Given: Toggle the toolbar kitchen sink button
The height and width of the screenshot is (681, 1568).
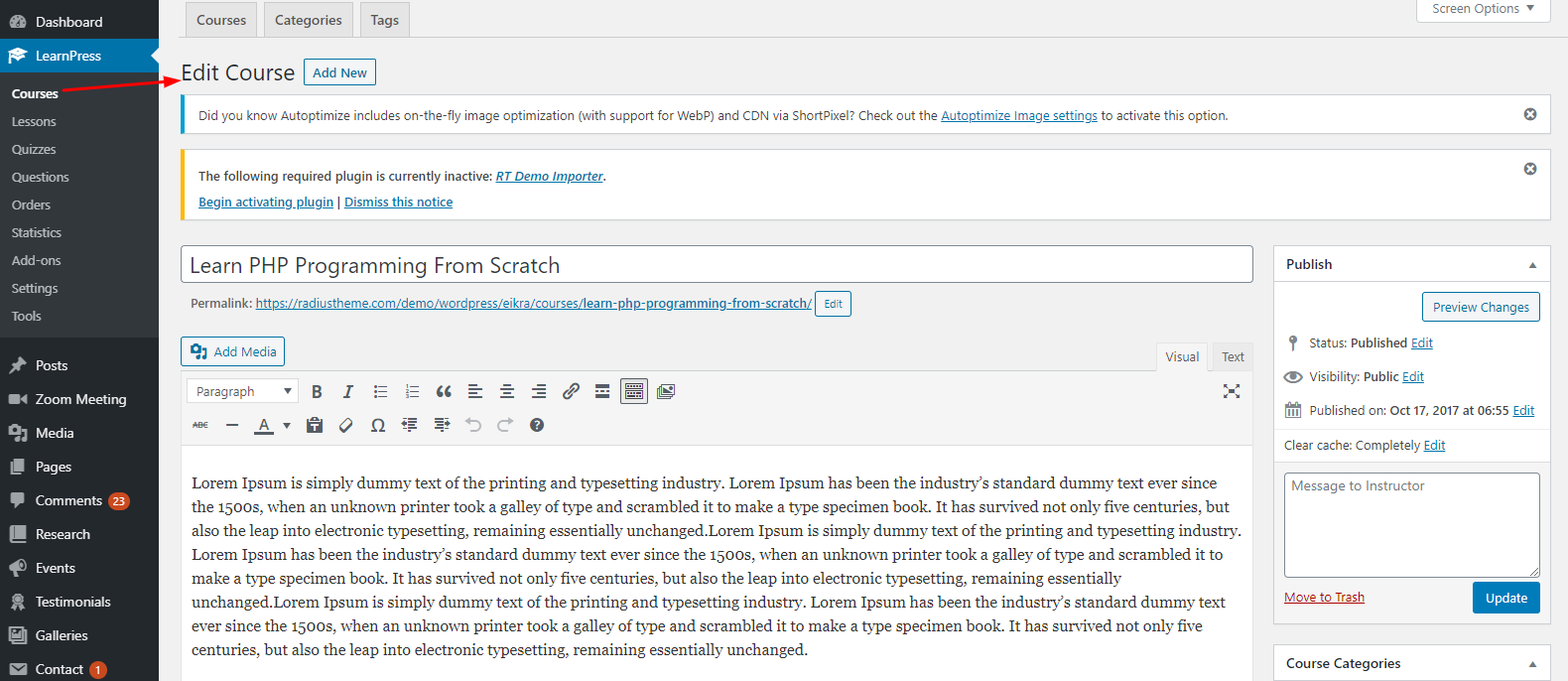Looking at the screenshot, I should coord(634,391).
